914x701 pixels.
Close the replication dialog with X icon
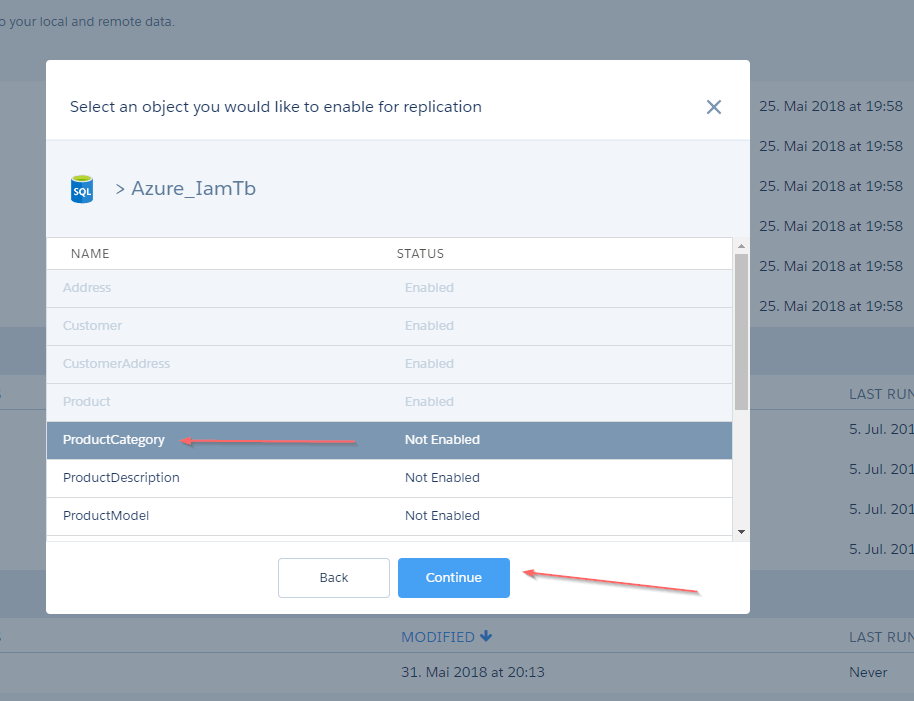(x=713, y=107)
